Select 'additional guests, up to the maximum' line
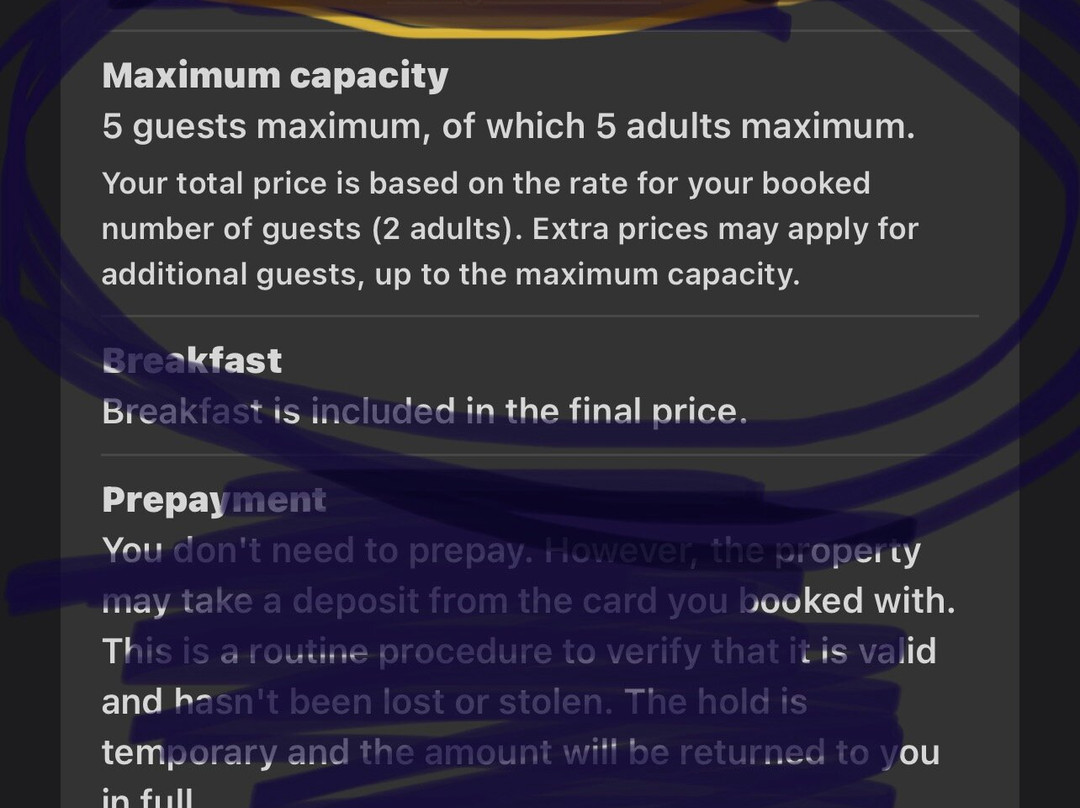1080x808 pixels. [450, 274]
